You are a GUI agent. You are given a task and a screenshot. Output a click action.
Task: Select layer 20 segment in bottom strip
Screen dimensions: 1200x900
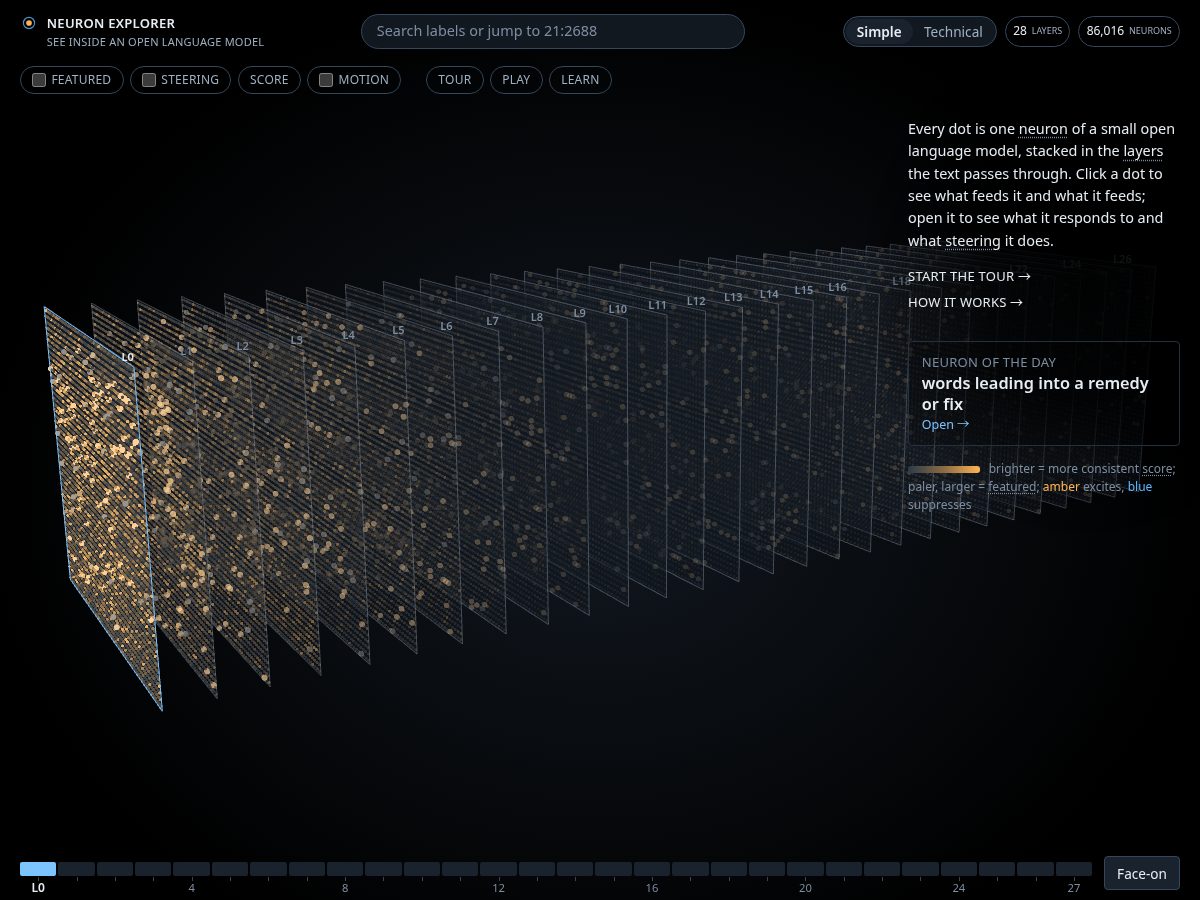[805, 869]
